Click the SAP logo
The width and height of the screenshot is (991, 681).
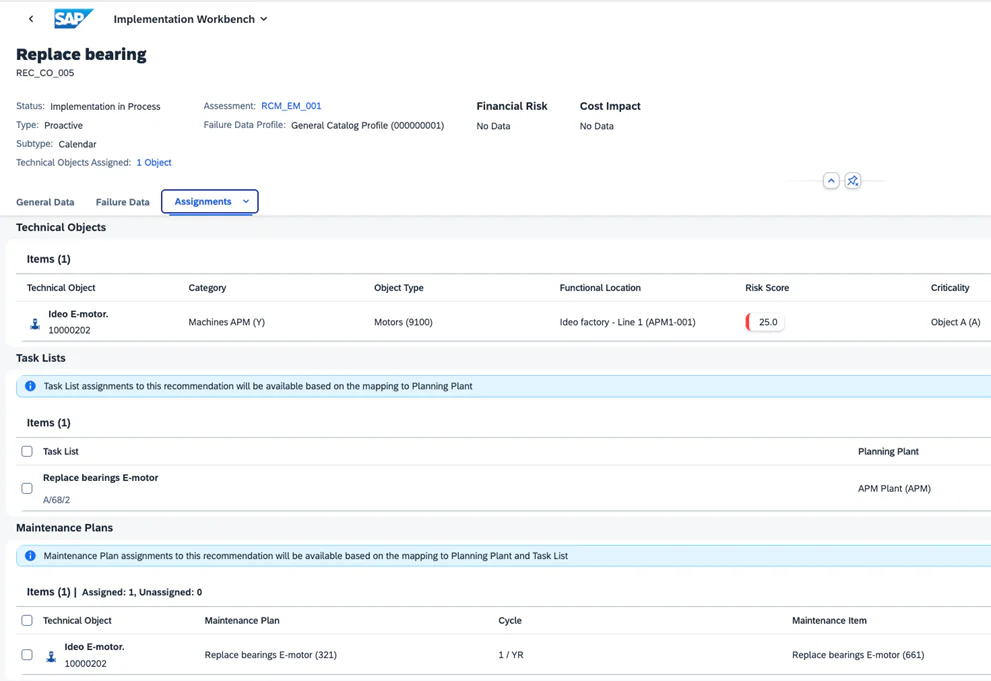coord(73,19)
